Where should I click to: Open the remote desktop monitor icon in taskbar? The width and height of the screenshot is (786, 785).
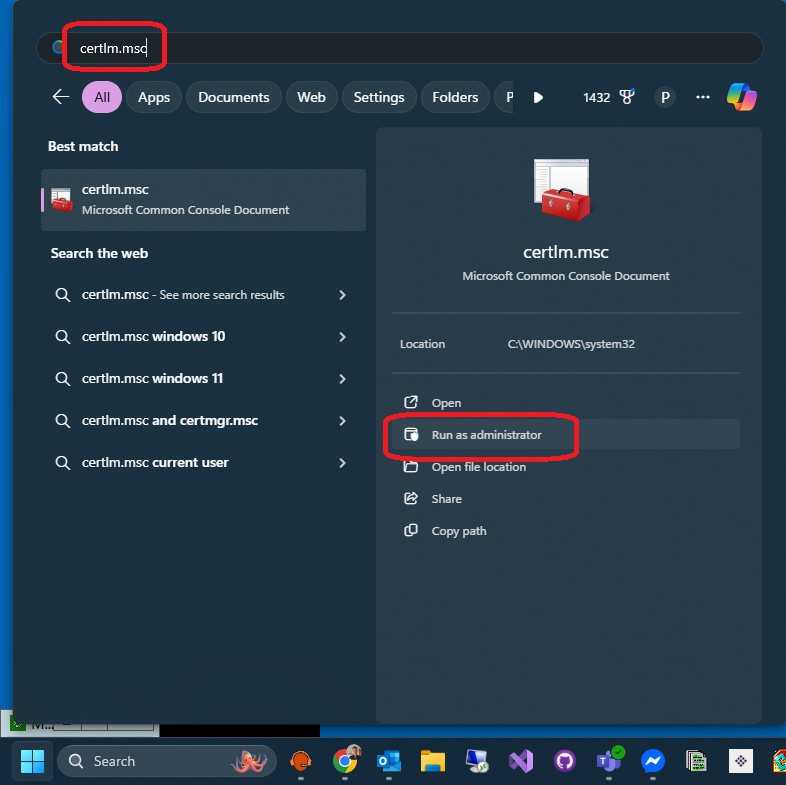[477, 761]
